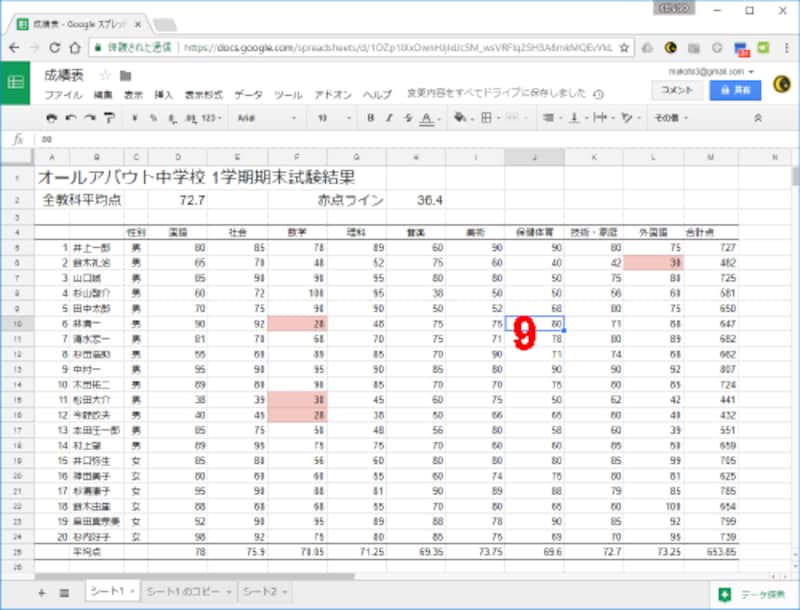The image size is (800, 610).
Task: Star the 成績表 document
Action: (105, 75)
